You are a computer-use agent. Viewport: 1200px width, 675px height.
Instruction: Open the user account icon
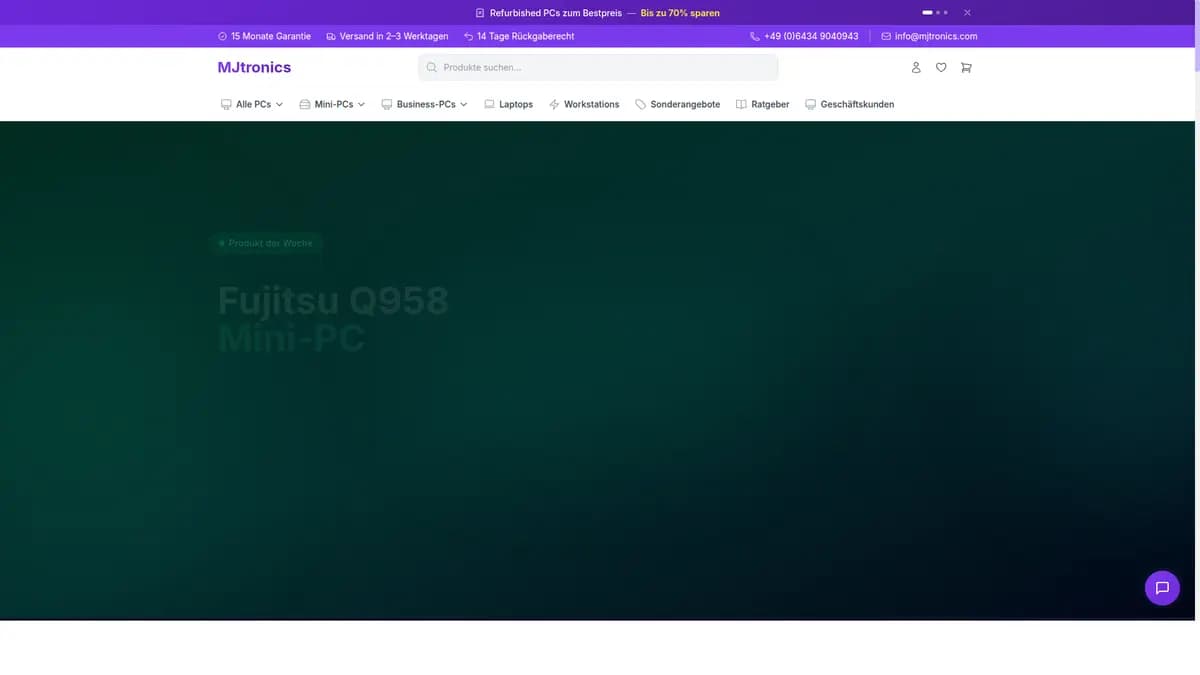click(x=916, y=67)
